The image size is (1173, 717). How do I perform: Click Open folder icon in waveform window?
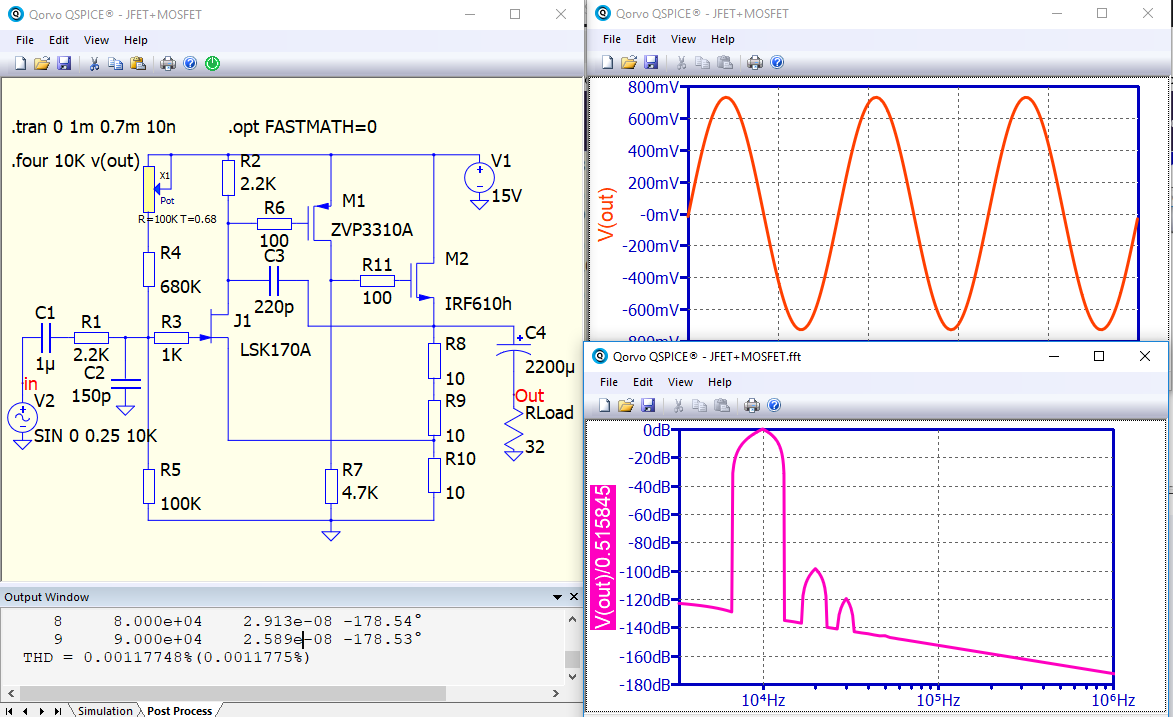point(628,62)
